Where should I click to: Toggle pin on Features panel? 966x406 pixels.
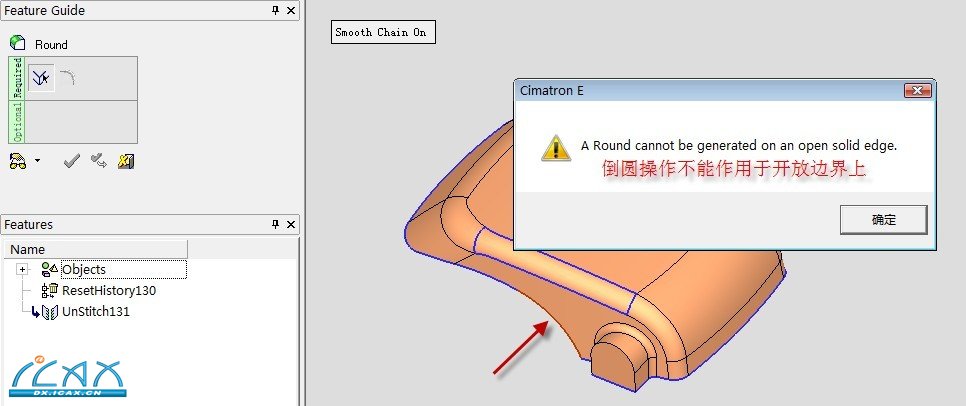pos(275,224)
